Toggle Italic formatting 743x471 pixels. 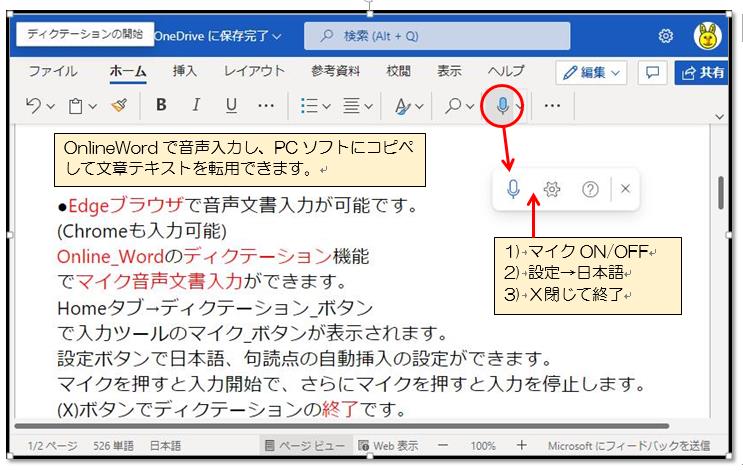(196, 104)
